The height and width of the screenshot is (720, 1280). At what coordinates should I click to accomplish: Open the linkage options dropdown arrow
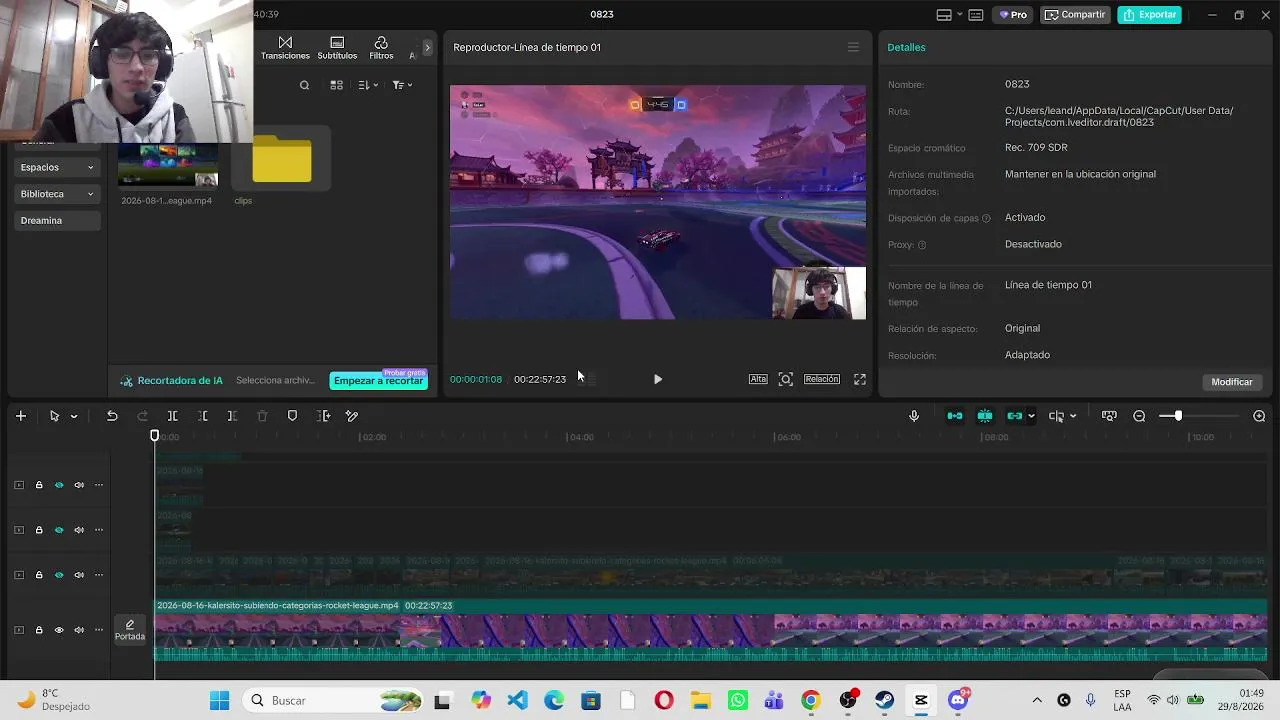tap(1031, 416)
